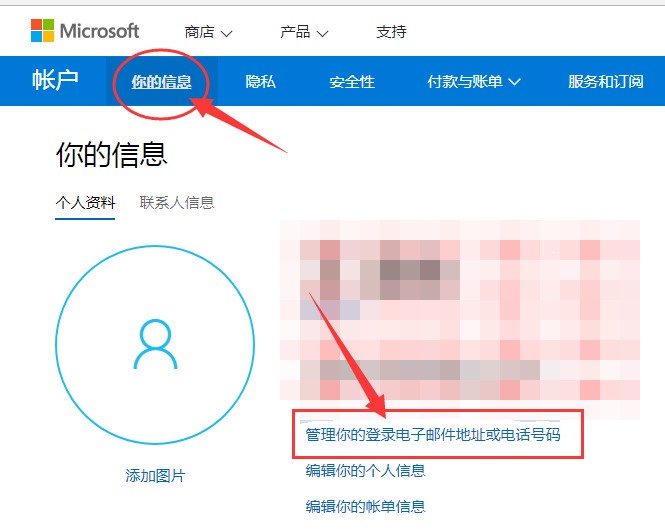Screen dimensions: 665x532
Task: Open 编辑你的个人信息 link
Action: [366, 470]
